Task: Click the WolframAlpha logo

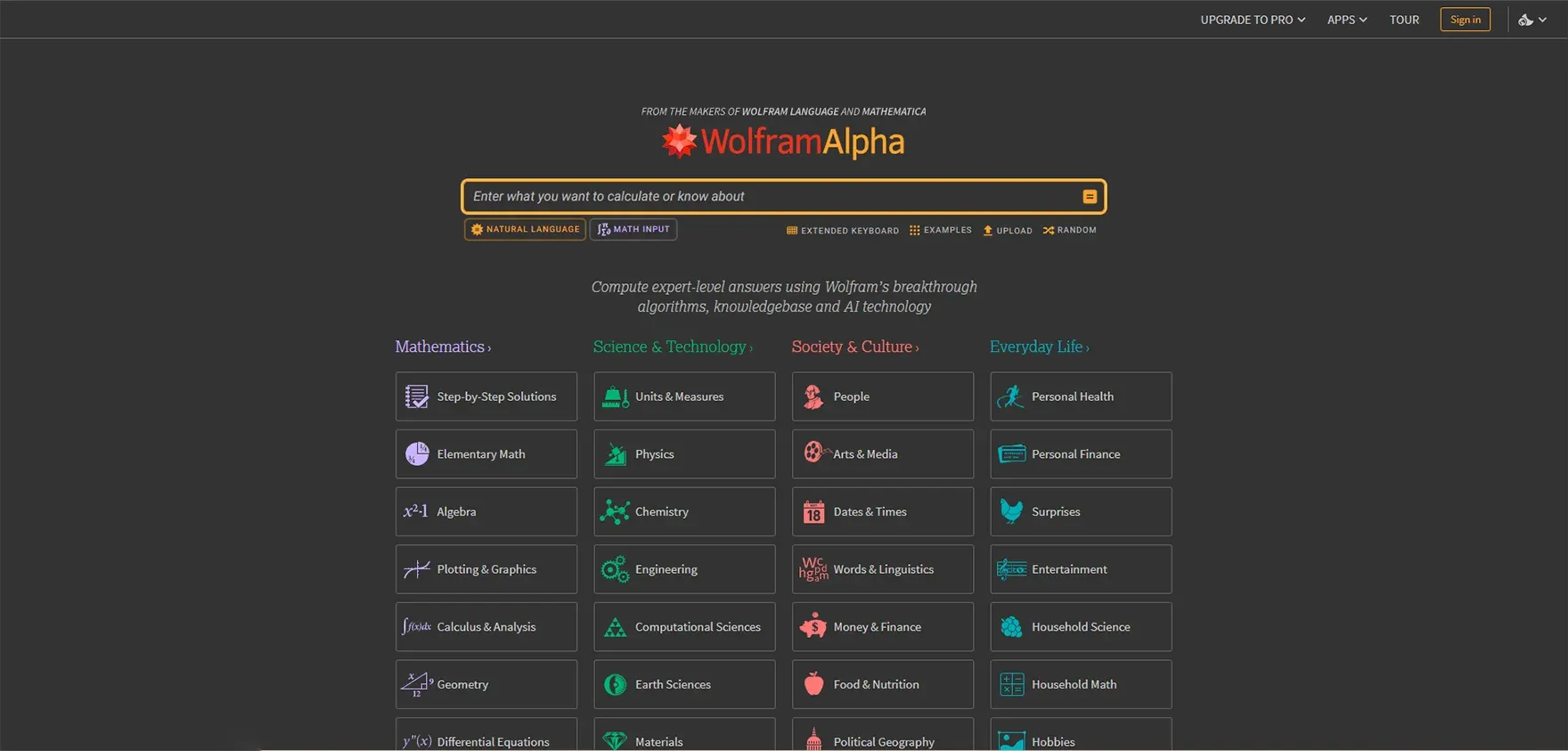Action: point(783,141)
